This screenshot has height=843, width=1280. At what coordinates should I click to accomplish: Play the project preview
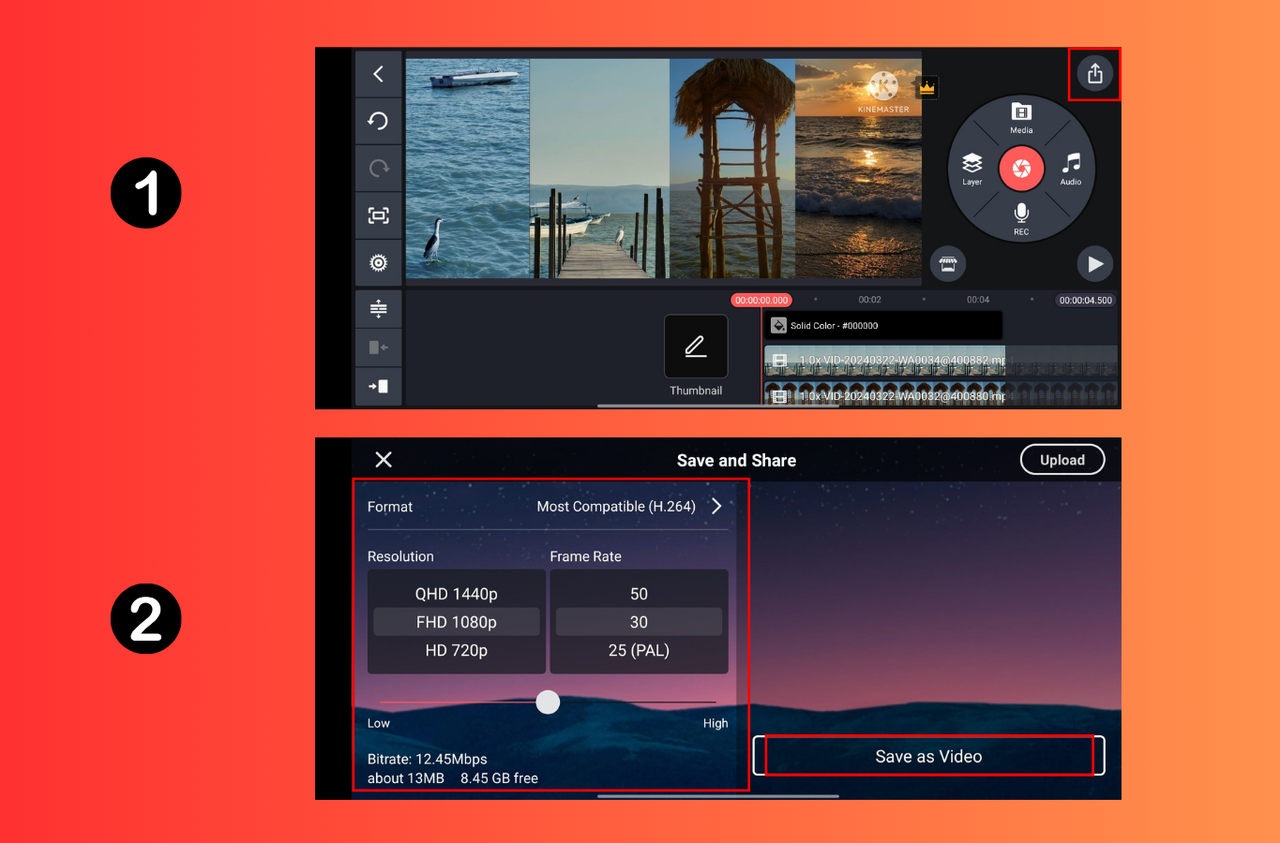tap(1094, 263)
